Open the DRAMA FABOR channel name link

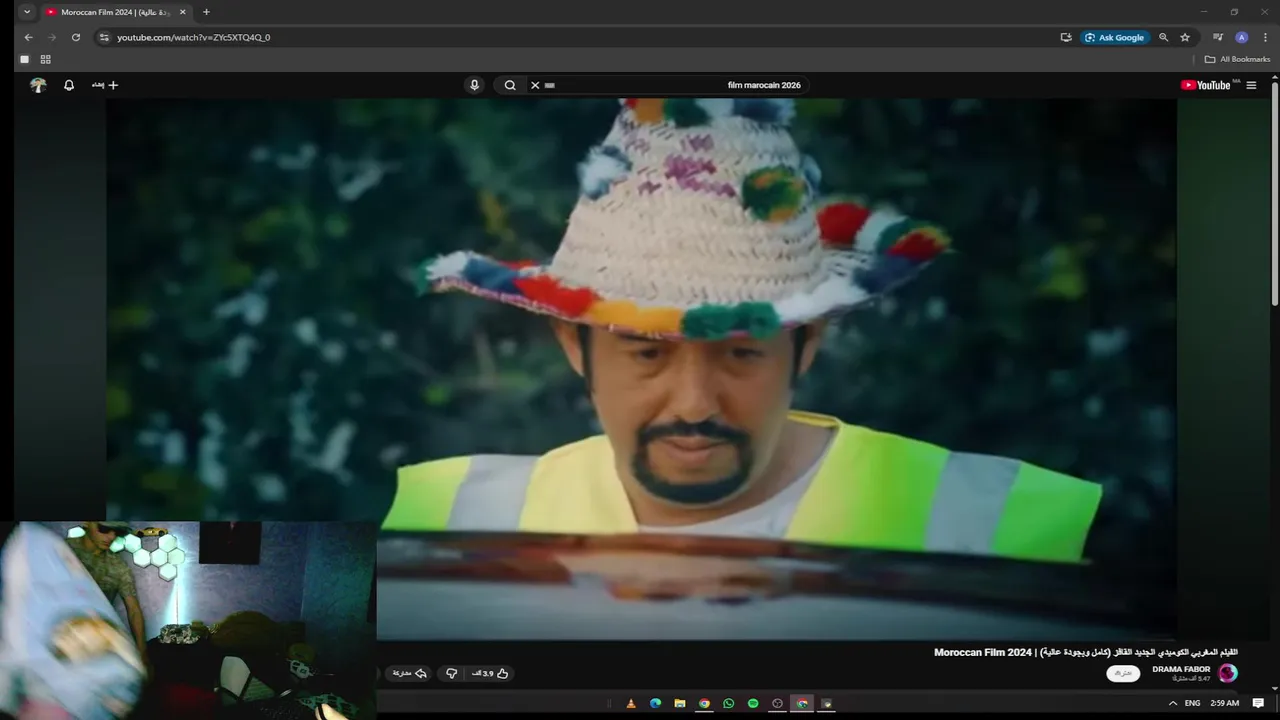tap(1181, 669)
